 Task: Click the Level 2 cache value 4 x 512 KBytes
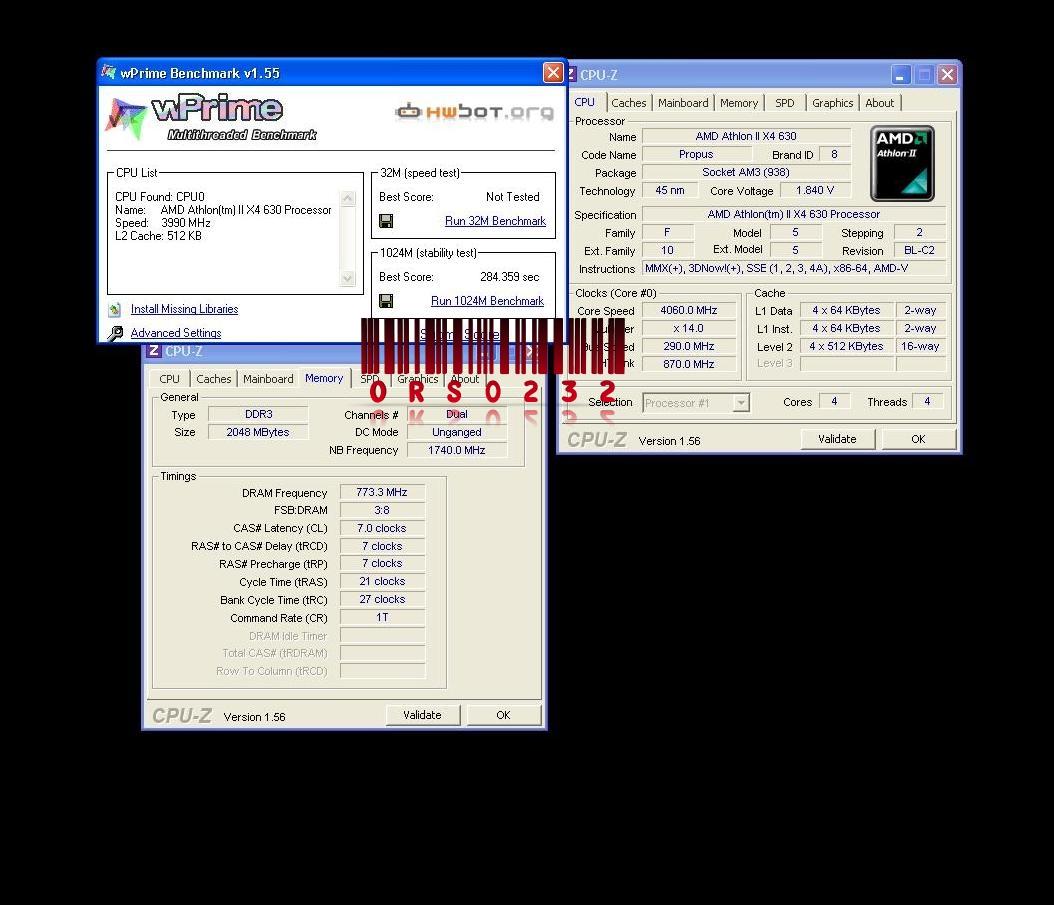[x=846, y=346]
